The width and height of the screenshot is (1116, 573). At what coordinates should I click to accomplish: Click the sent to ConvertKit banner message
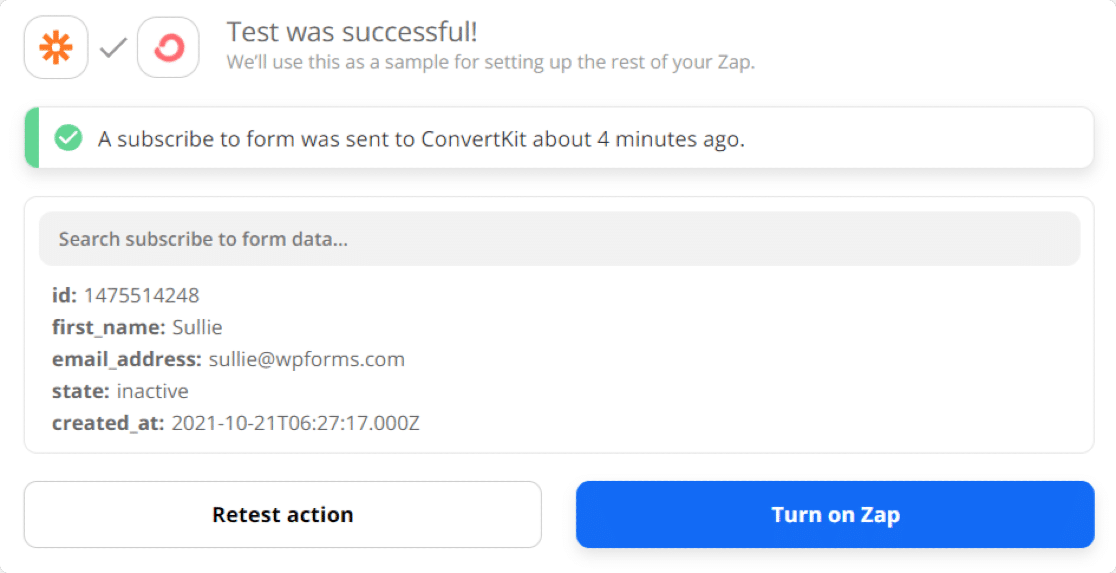421,139
